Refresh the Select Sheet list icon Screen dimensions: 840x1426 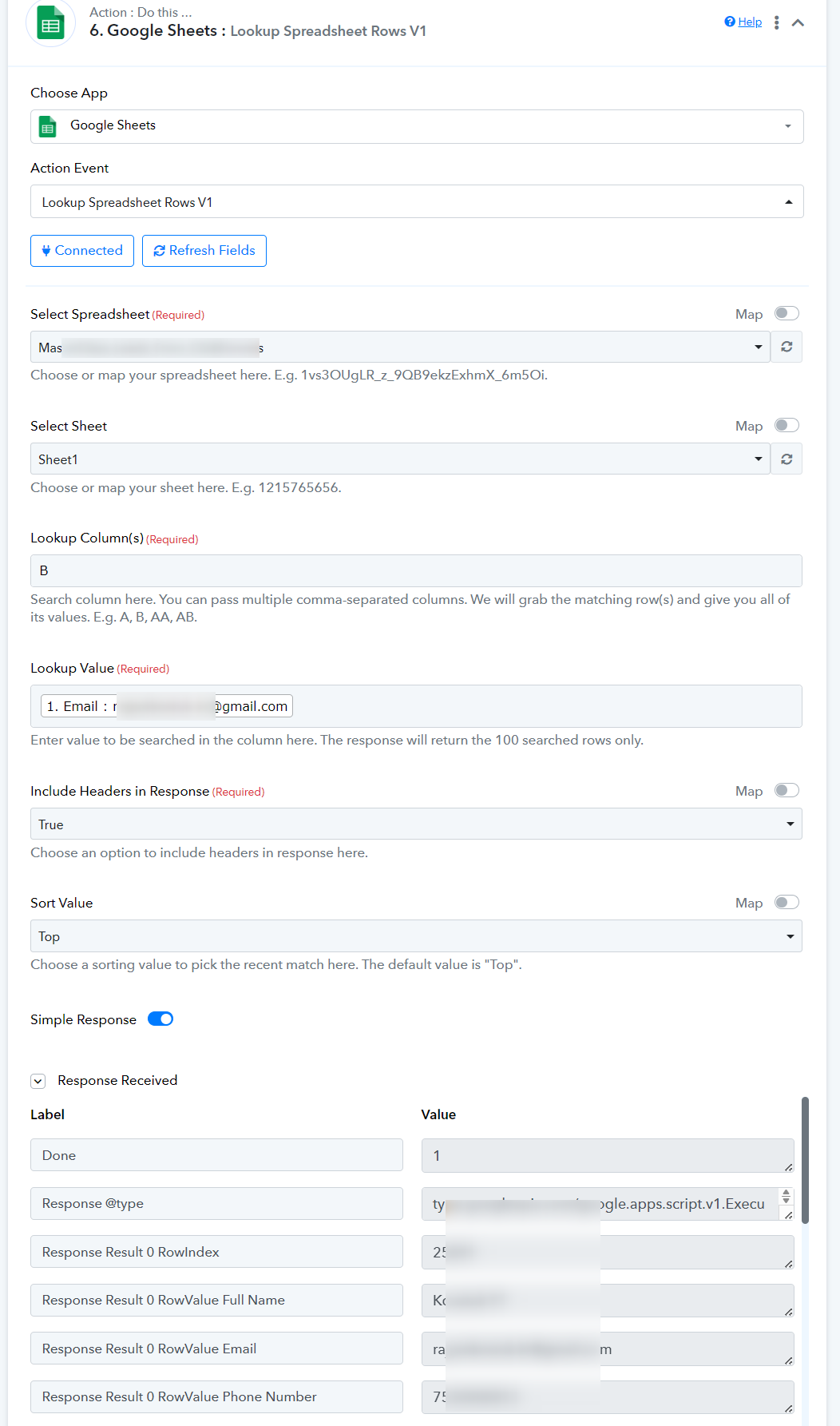787,459
